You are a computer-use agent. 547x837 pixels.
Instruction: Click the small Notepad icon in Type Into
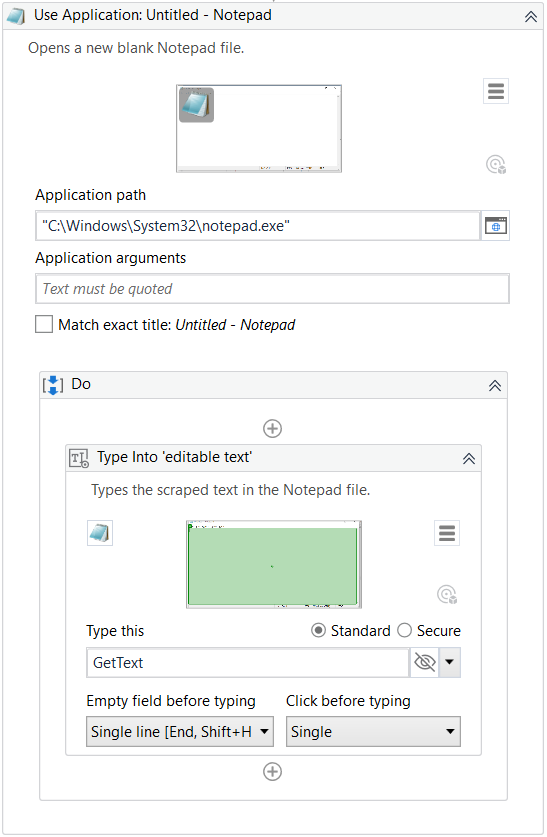[100, 533]
